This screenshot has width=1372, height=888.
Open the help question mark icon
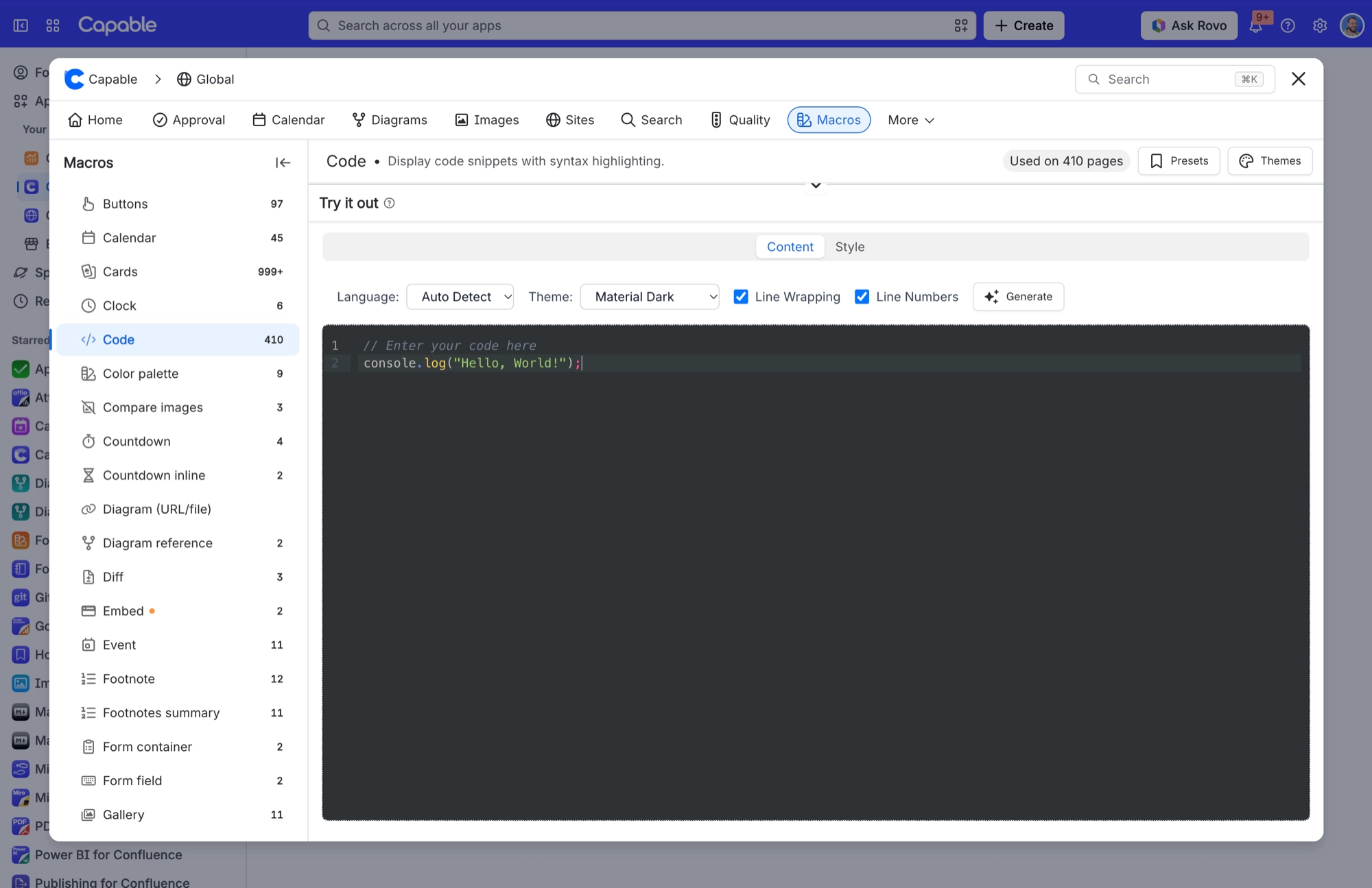(1288, 26)
